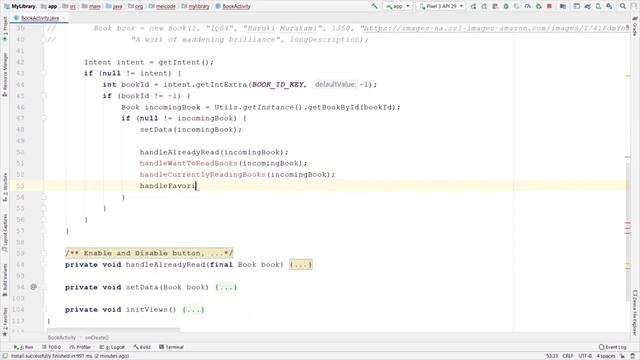Click the Search Everywhere magnifier icon
The height and width of the screenshot is (360, 640).
623,6
